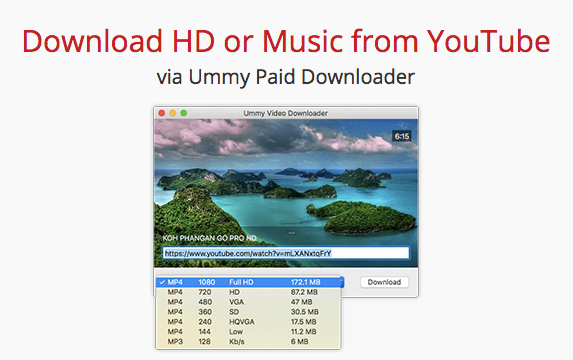Image resolution: width=573 pixels, height=360 pixels.
Task: Minimize window with the yellow button
Action: (x=172, y=113)
